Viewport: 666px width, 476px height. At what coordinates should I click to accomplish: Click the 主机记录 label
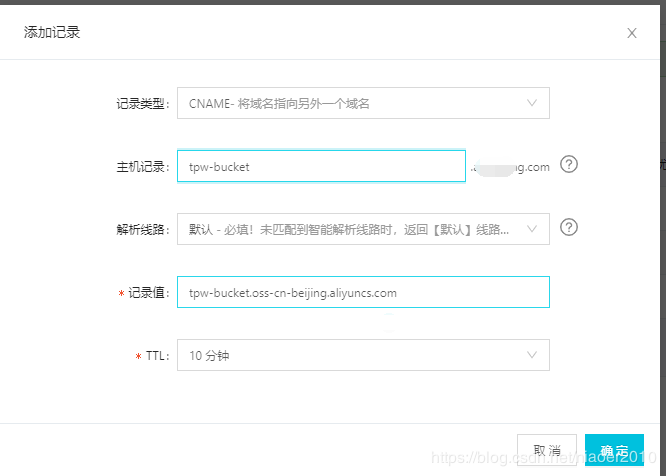tap(143, 167)
